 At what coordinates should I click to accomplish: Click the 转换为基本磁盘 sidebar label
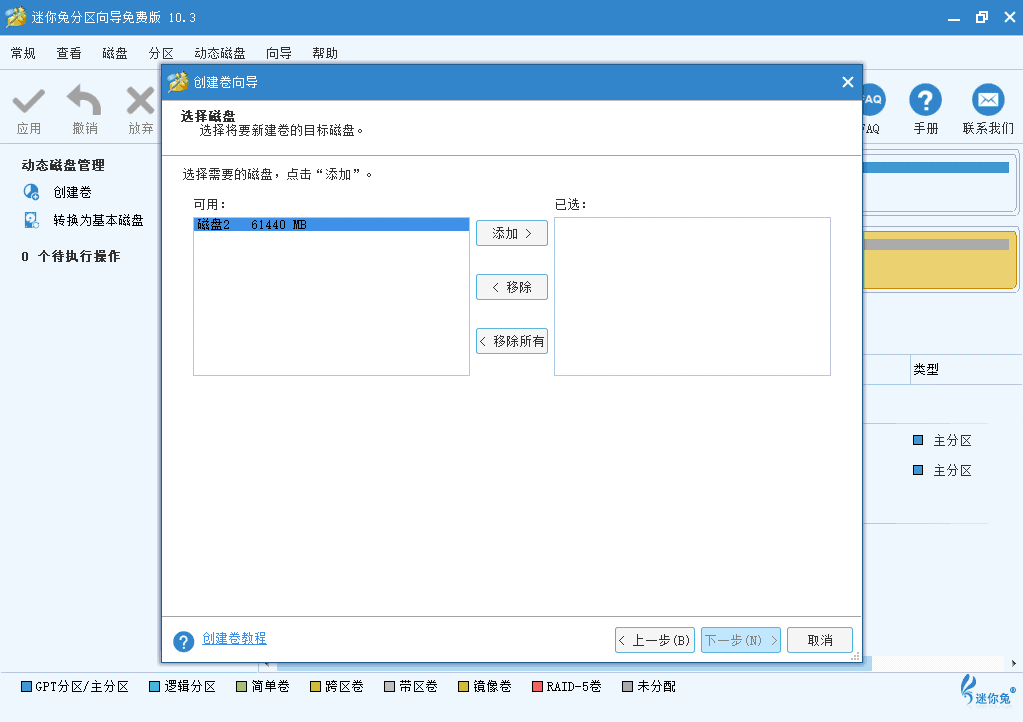click(x=99, y=220)
